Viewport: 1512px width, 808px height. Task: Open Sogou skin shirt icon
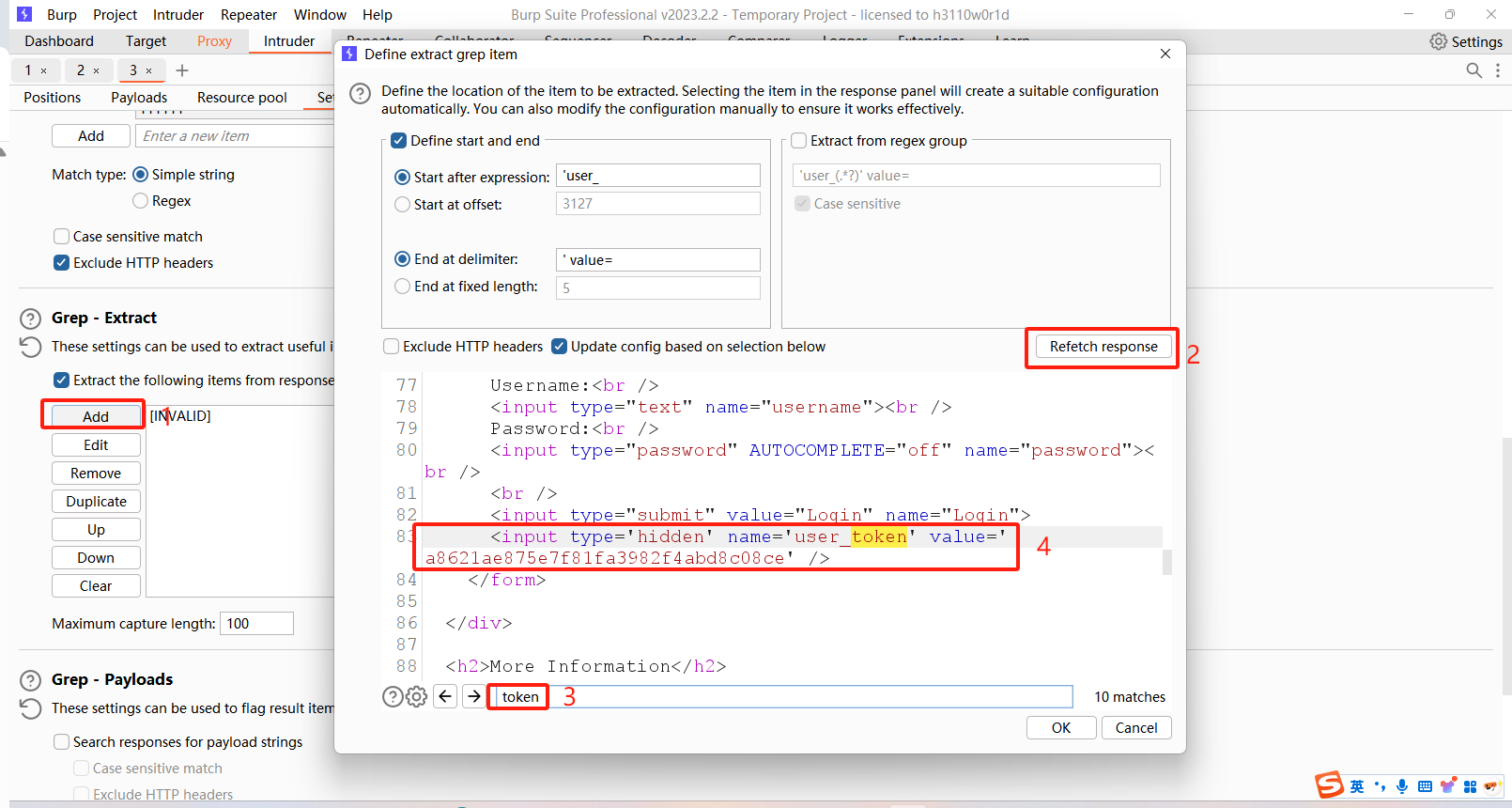coord(1448,785)
